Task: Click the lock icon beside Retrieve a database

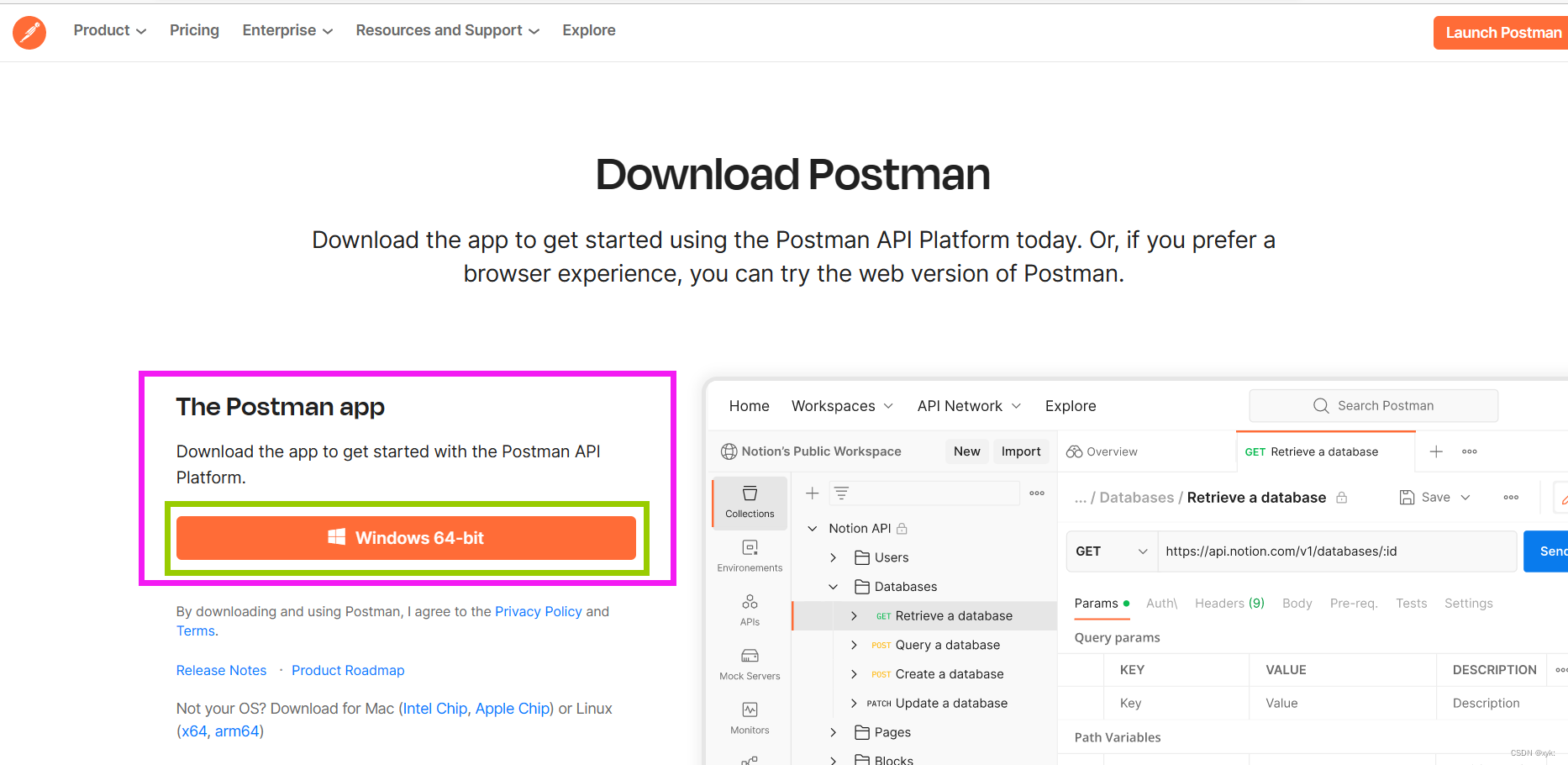Action: click(x=1341, y=498)
